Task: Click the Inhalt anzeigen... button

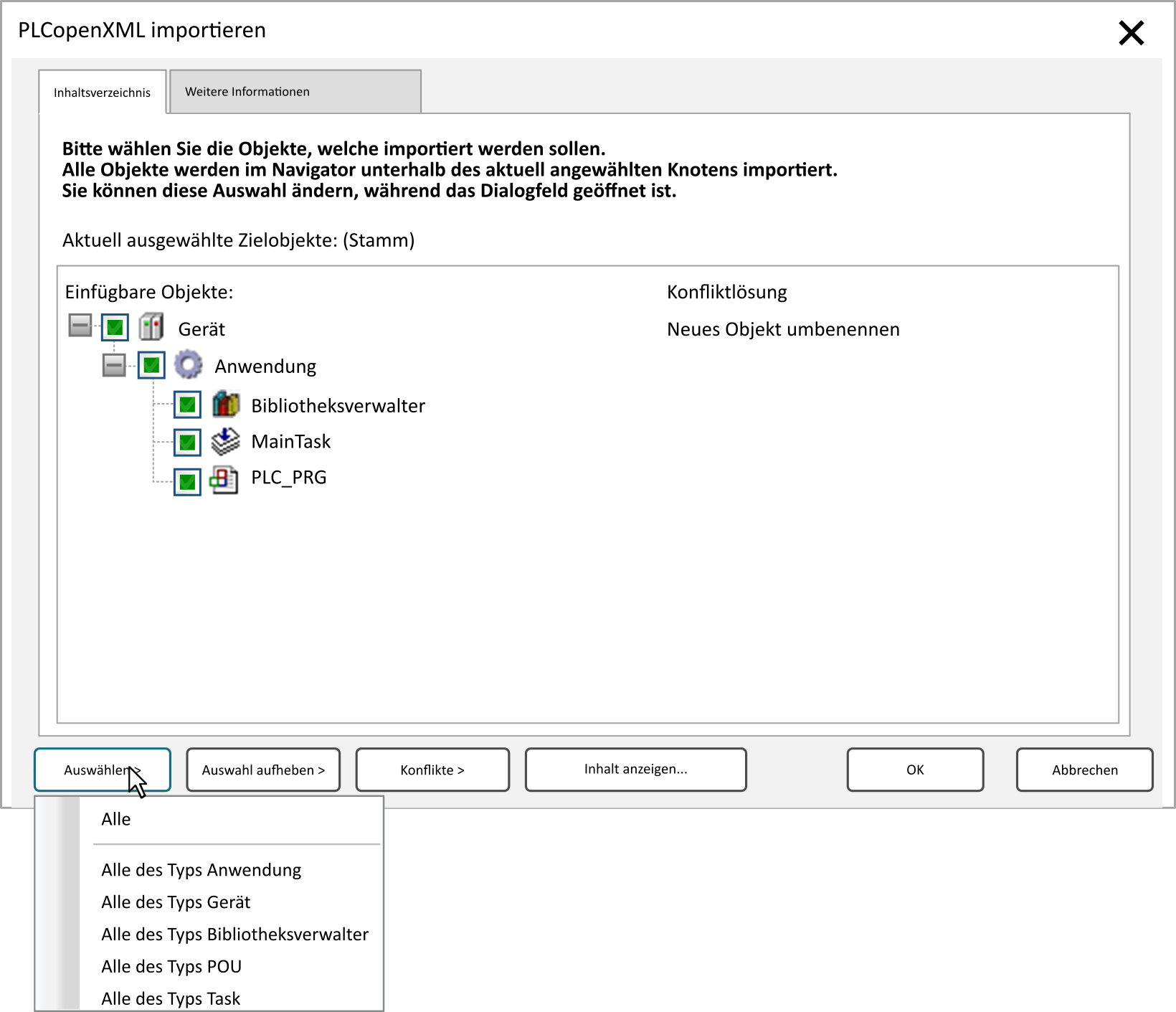Action: point(635,770)
